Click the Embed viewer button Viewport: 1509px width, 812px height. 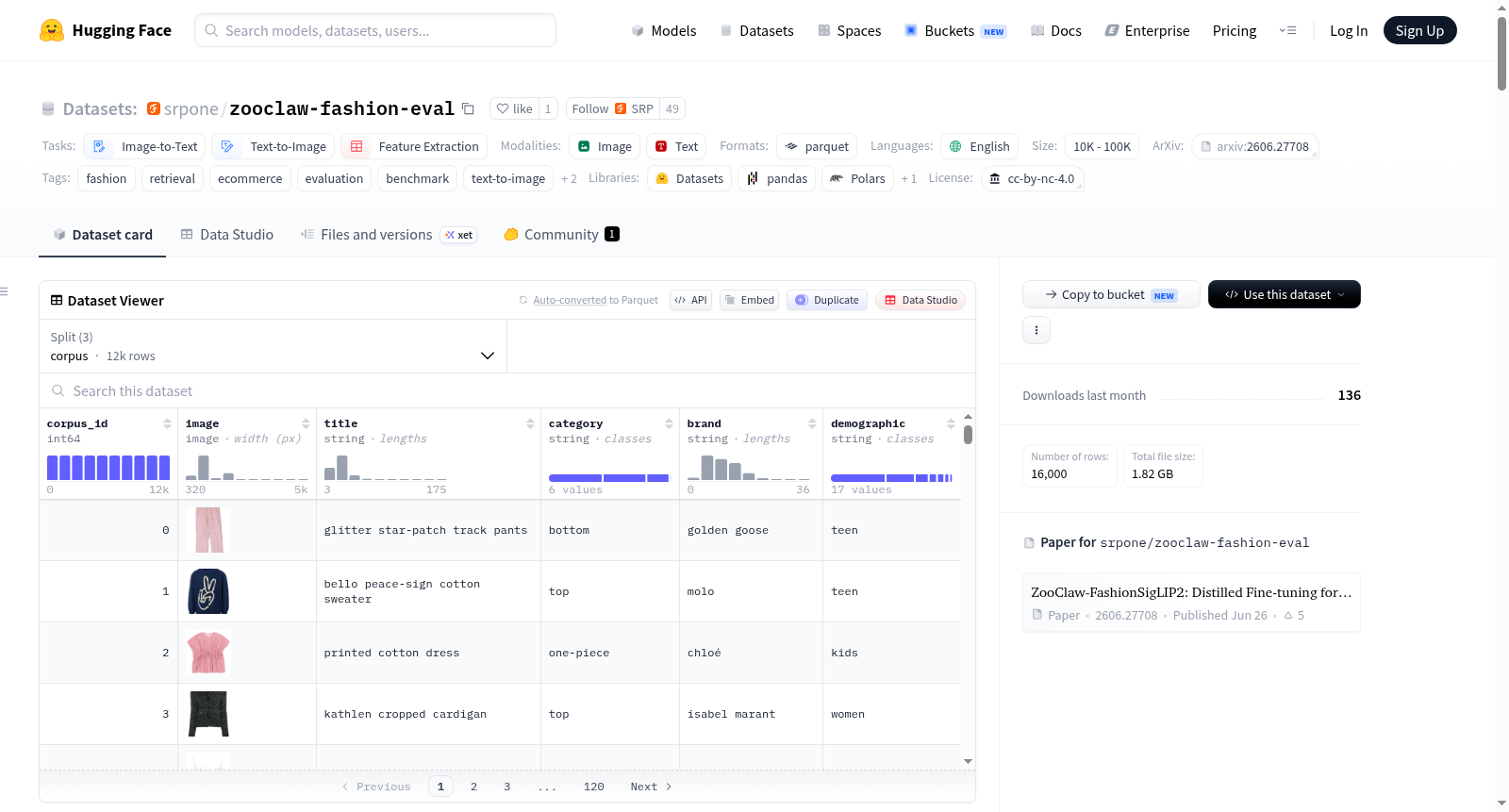(749, 300)
